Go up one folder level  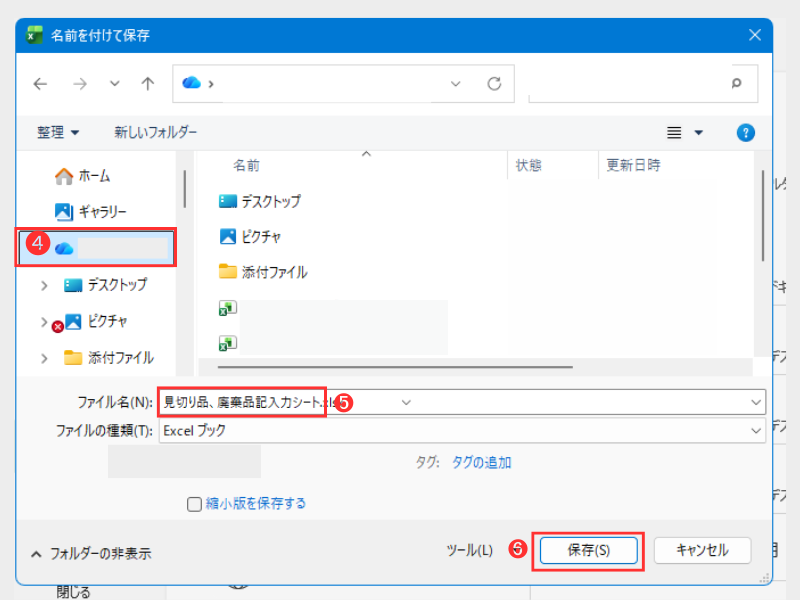click(147, 84)
